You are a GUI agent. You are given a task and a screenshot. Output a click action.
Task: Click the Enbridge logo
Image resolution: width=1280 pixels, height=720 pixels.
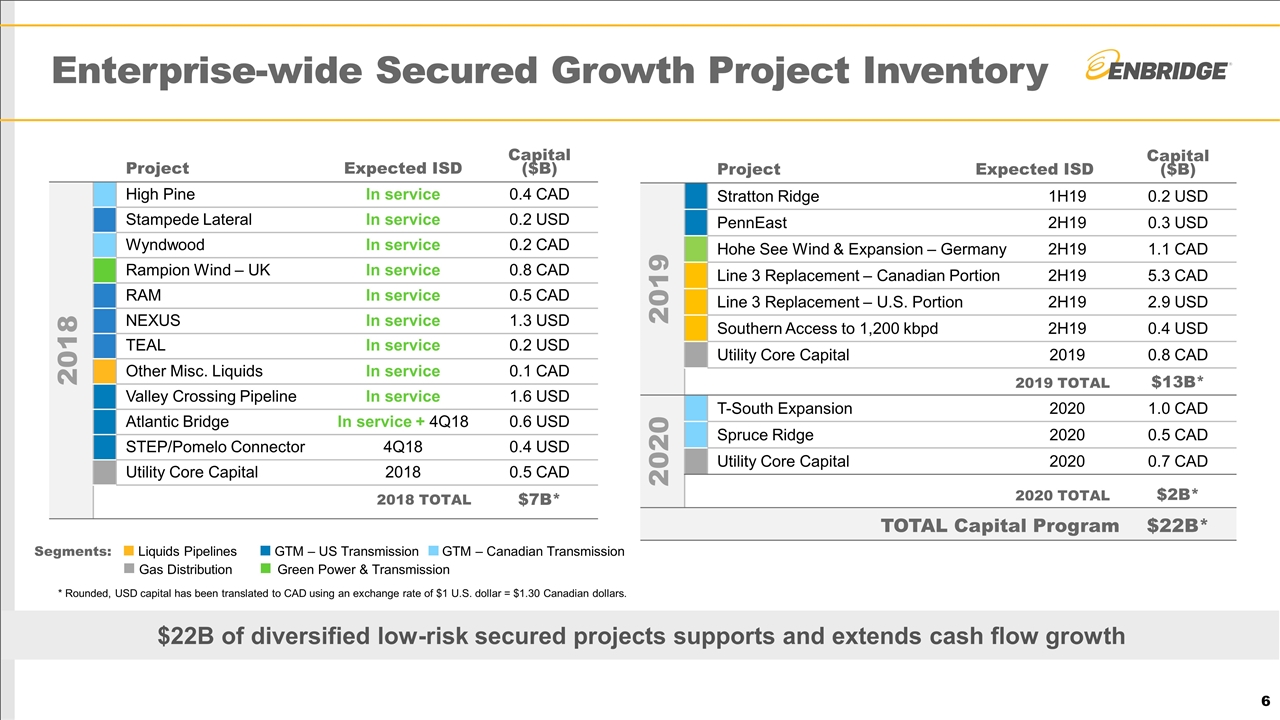(x=1157, y=68)
